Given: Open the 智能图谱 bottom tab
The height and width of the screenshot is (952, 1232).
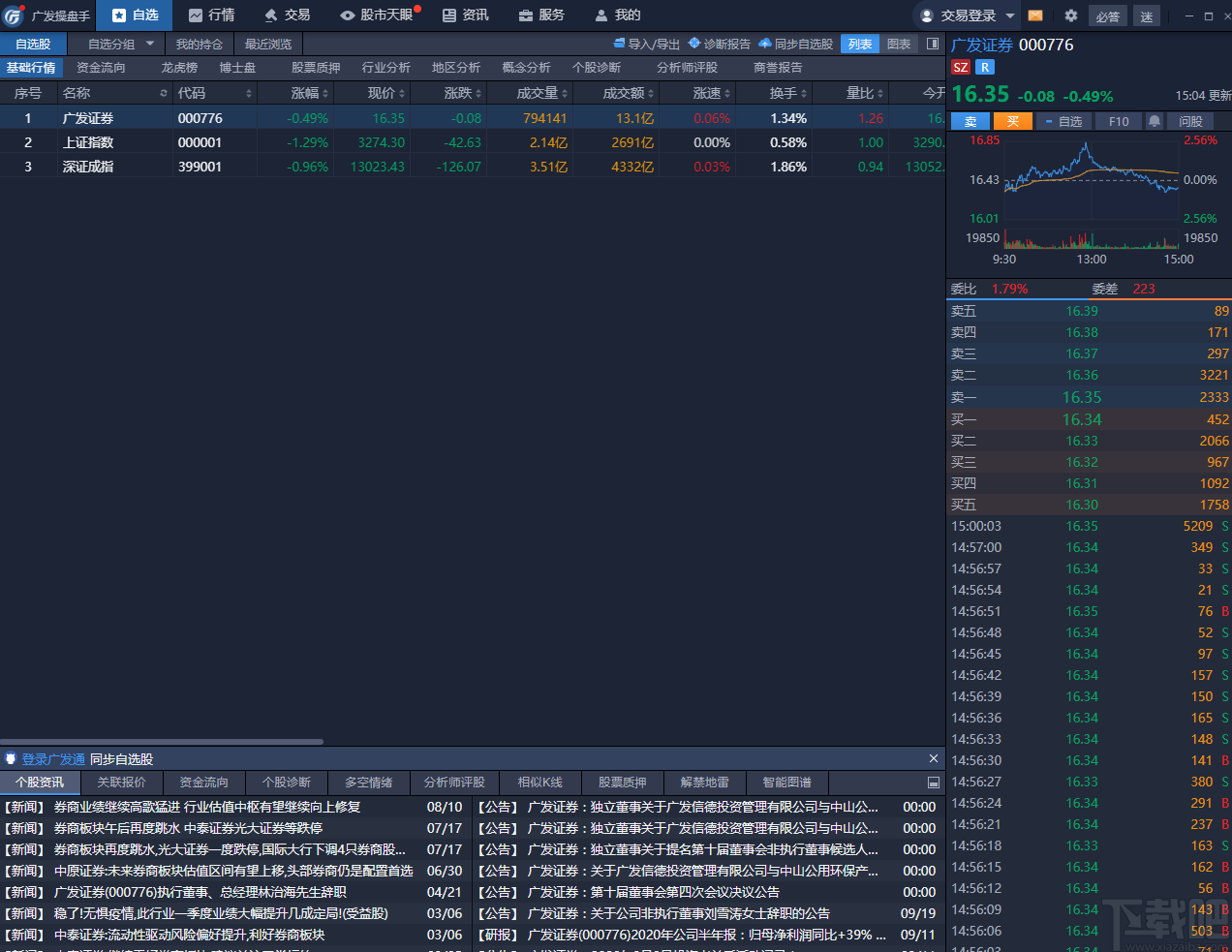Looking at the screenshot, I should (786, 783).
